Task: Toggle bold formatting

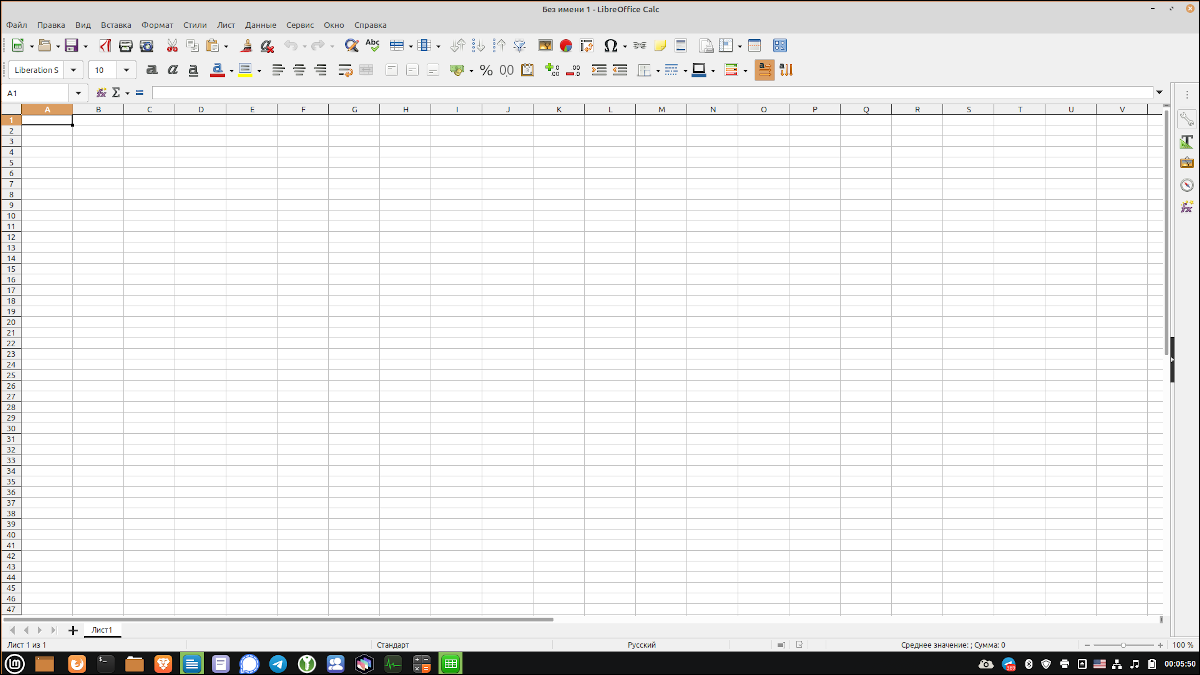Action: pyautogui.click(x=152, y=70)
